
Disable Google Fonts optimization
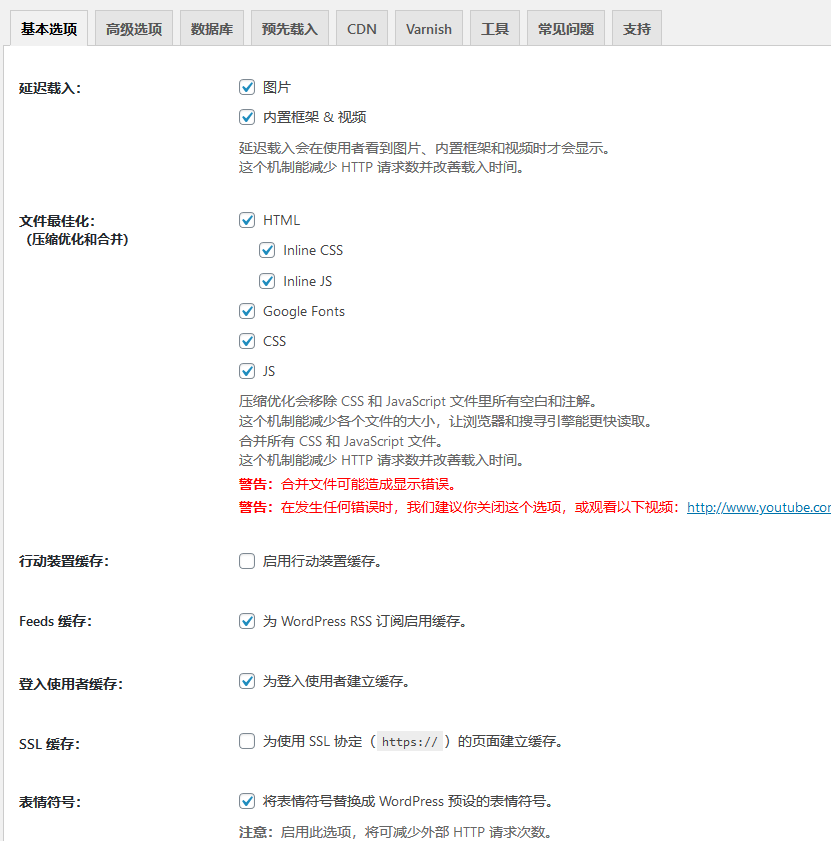247,311
